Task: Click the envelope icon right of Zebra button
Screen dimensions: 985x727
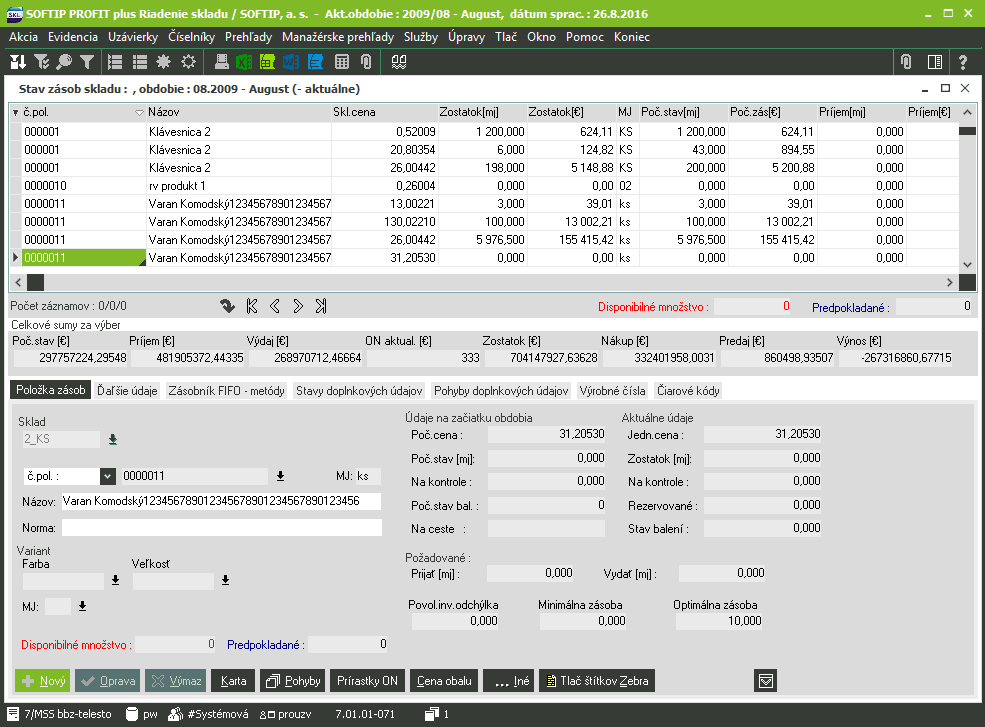Action: (766, 681)
